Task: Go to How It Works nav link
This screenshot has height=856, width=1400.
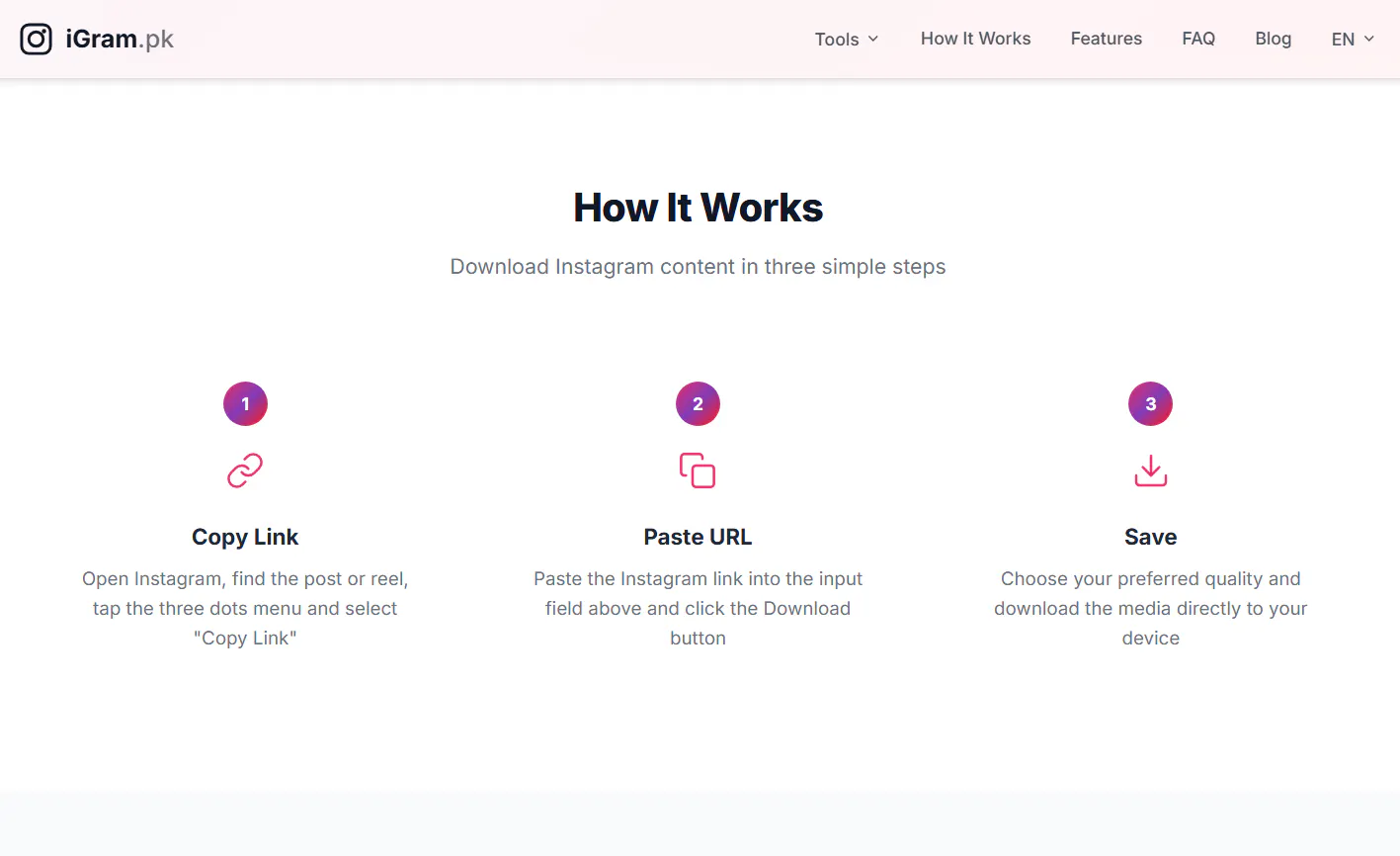Action: (x=976, y=39)
